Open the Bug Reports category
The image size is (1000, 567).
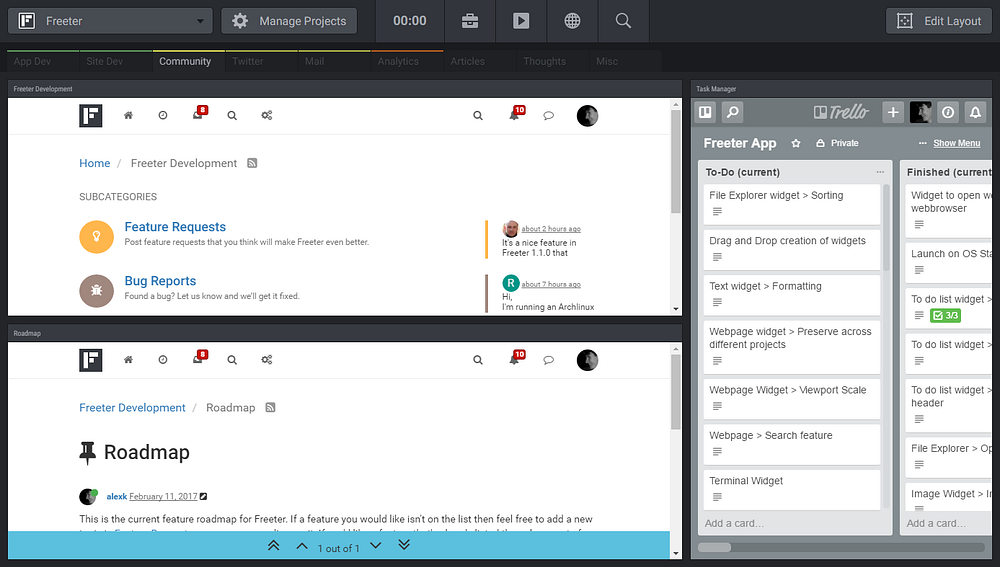pos(160,281)
